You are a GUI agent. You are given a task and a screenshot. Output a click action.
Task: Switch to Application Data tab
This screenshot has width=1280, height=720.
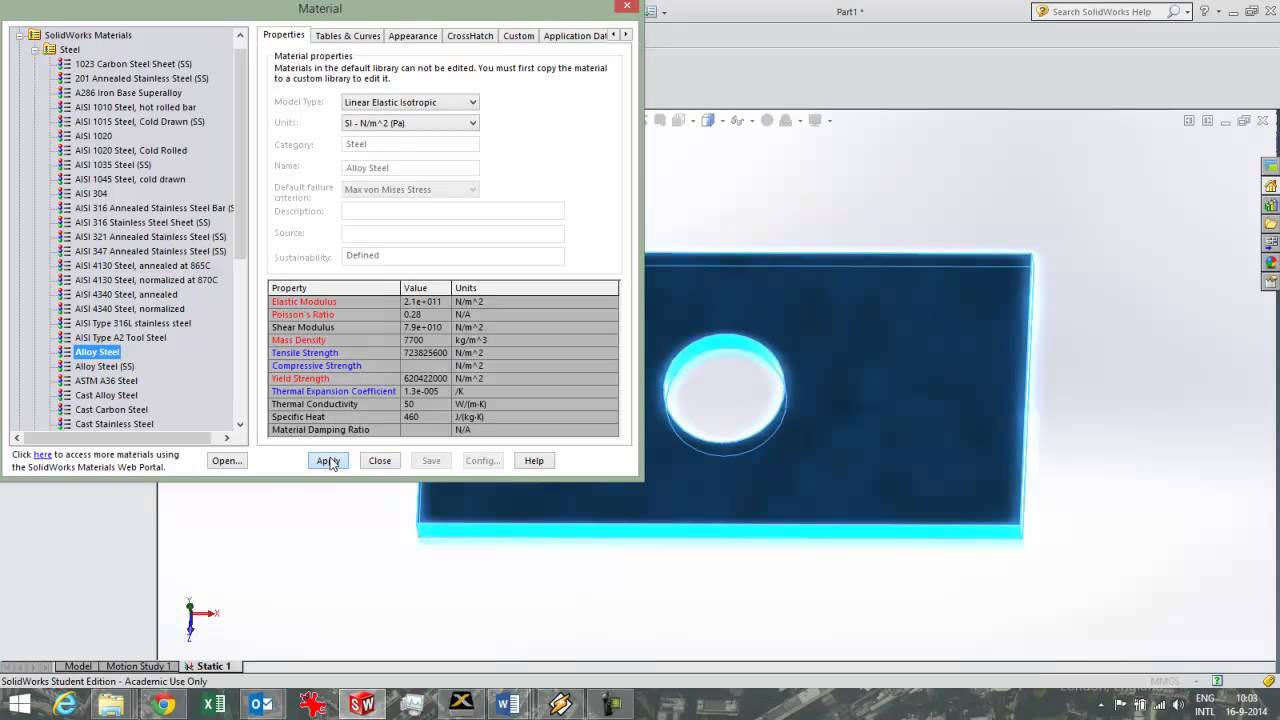click(575, 36)
